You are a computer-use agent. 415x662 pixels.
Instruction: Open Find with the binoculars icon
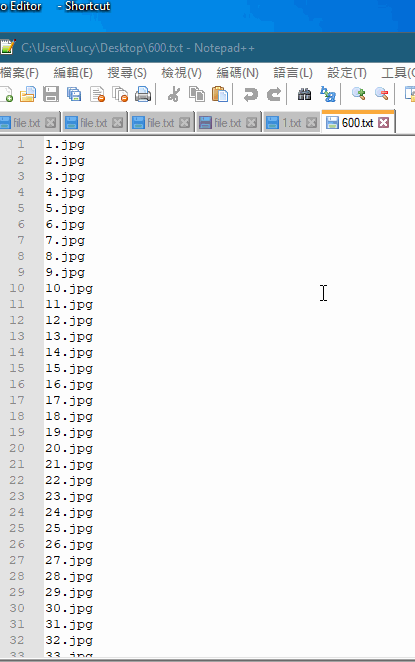point(304,94)
